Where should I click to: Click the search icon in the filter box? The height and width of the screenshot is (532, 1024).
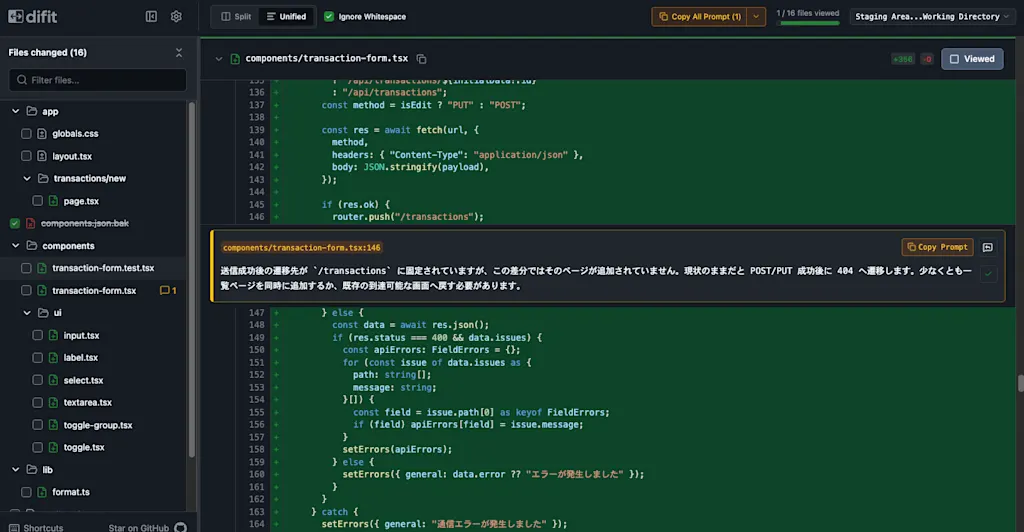point(22,80)
